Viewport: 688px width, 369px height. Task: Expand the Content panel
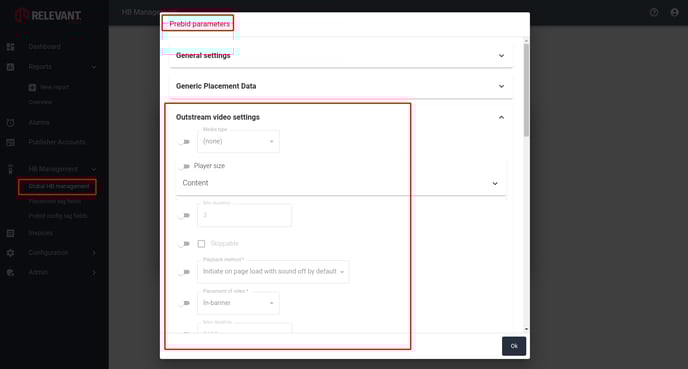point(341,183)
